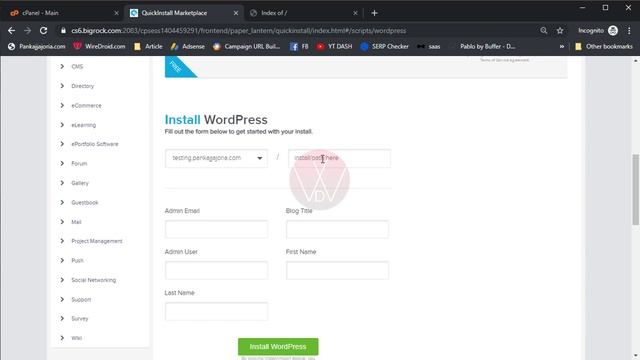
Task: Open the Article bookmark folder
Action: pos(148,47)
